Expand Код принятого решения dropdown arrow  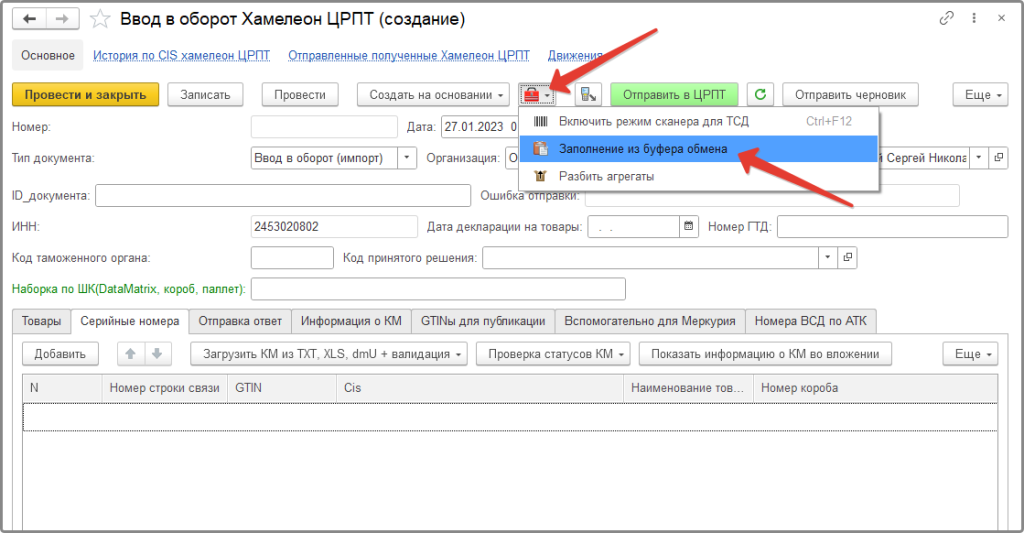click(827, 258)
